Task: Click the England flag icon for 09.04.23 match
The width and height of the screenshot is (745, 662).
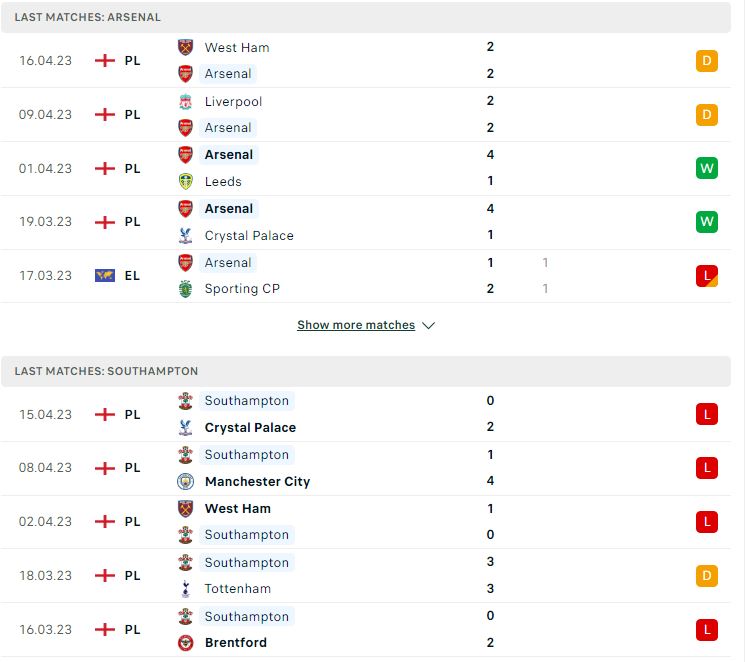Action: [105, 115]
